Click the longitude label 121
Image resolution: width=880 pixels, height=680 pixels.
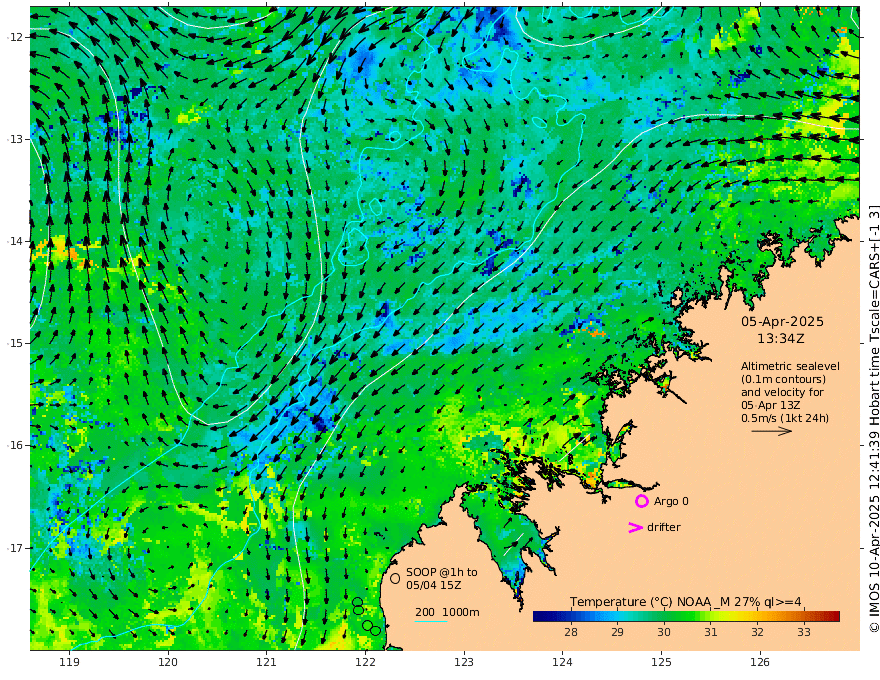coord(267,662)
